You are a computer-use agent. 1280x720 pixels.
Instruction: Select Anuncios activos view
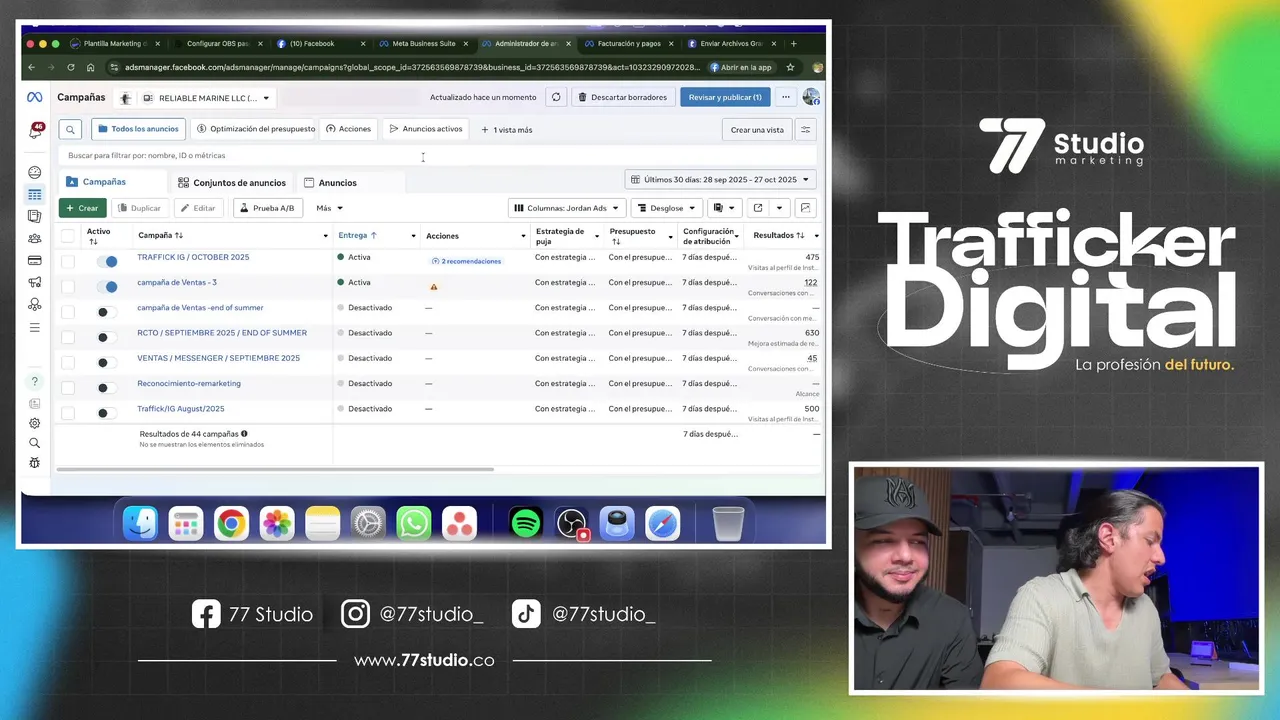pyautogui.click(x=426, y=129)
